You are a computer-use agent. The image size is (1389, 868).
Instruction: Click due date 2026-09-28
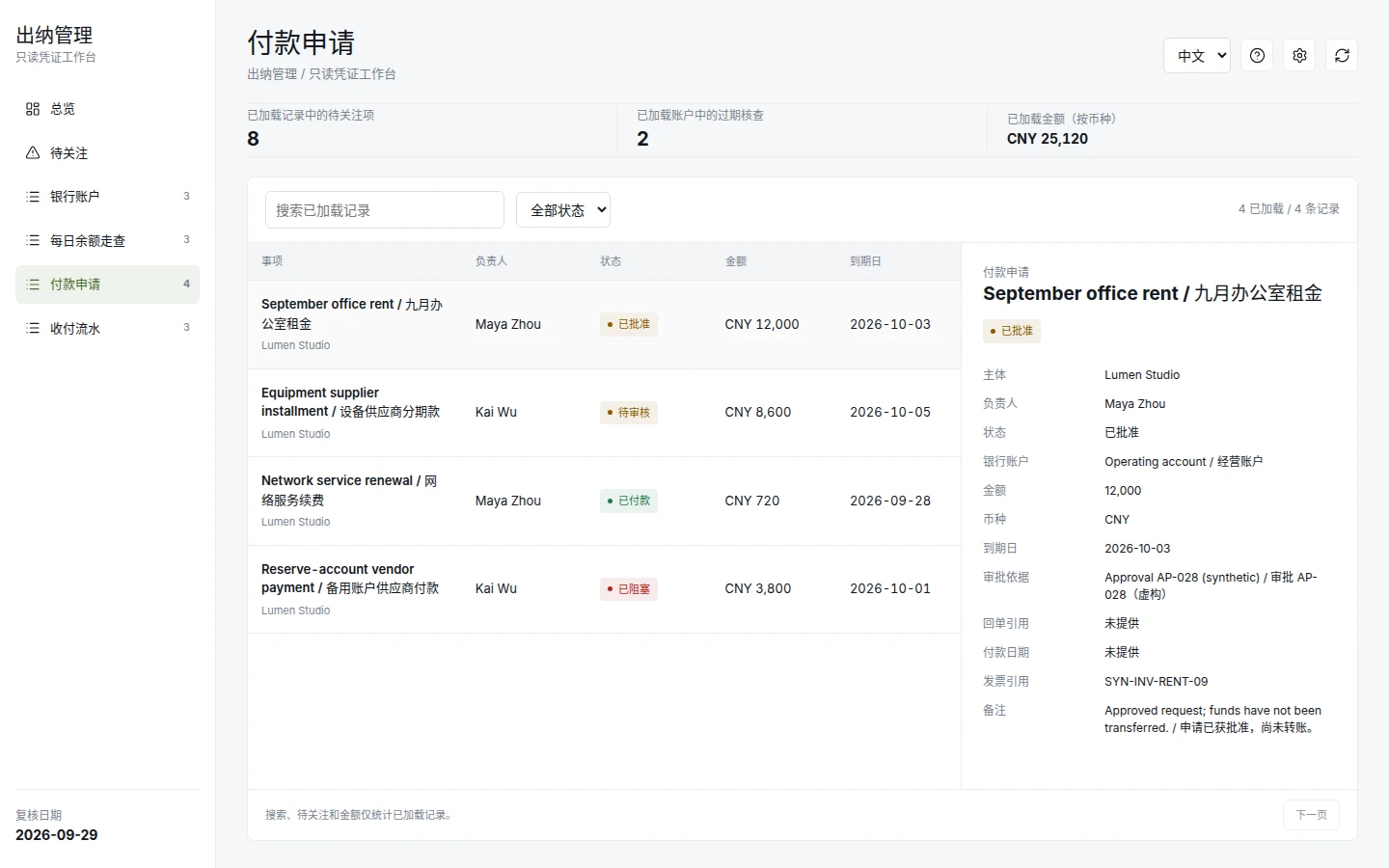890,501
